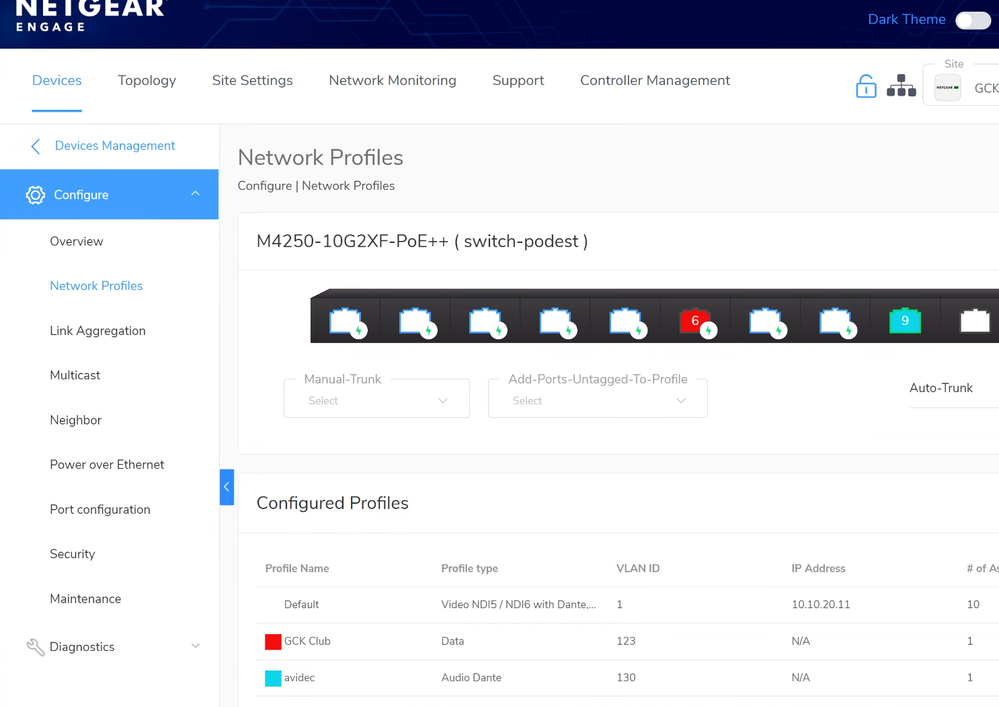
Task: Open the Security page
Action: (x=73, y=554)
